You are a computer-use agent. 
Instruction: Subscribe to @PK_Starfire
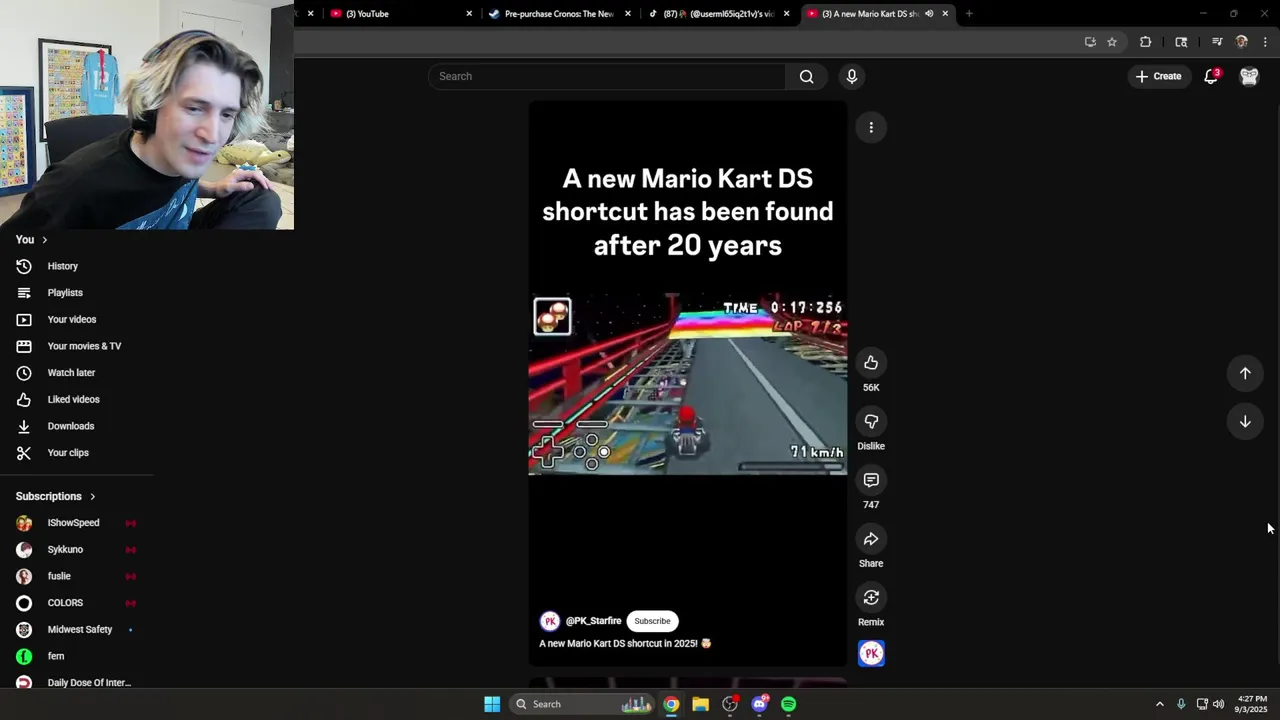point(652,621)
